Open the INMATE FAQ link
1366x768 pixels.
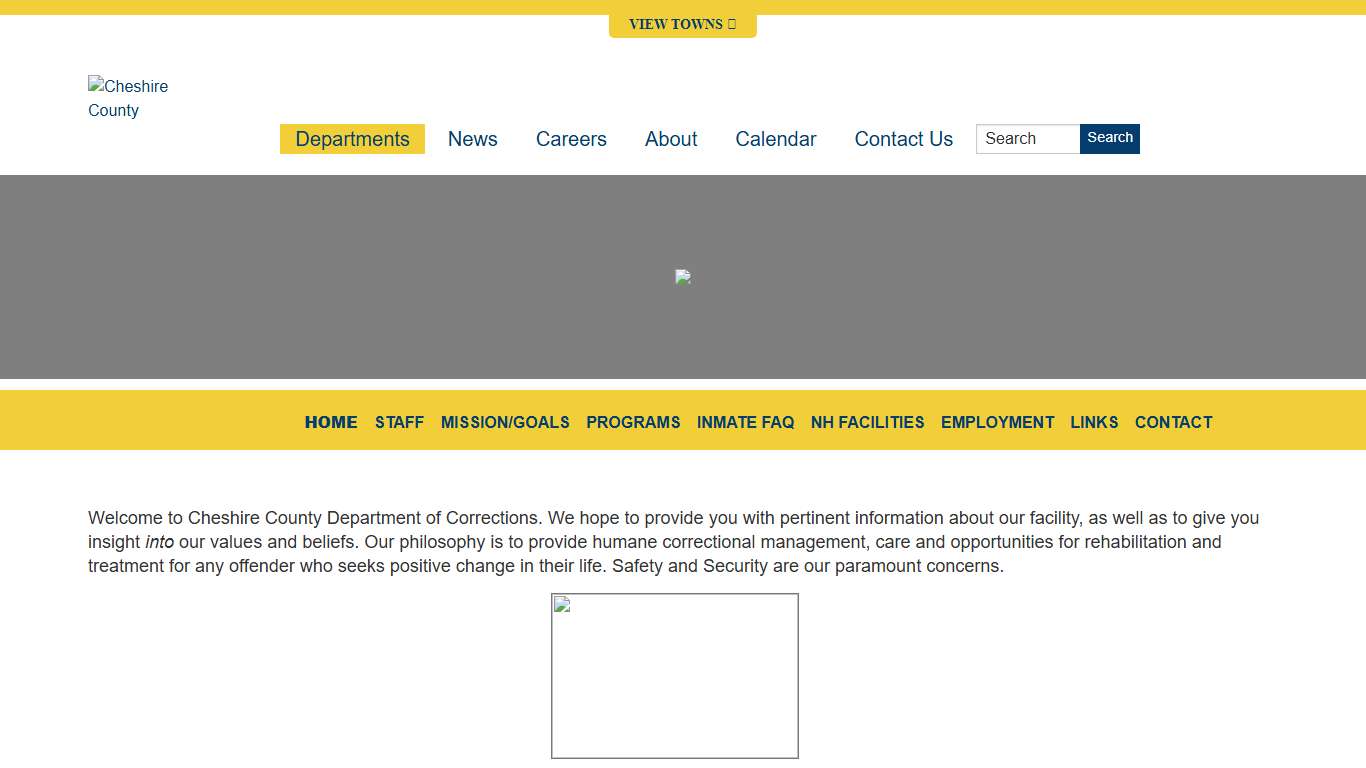pos(746,422)
